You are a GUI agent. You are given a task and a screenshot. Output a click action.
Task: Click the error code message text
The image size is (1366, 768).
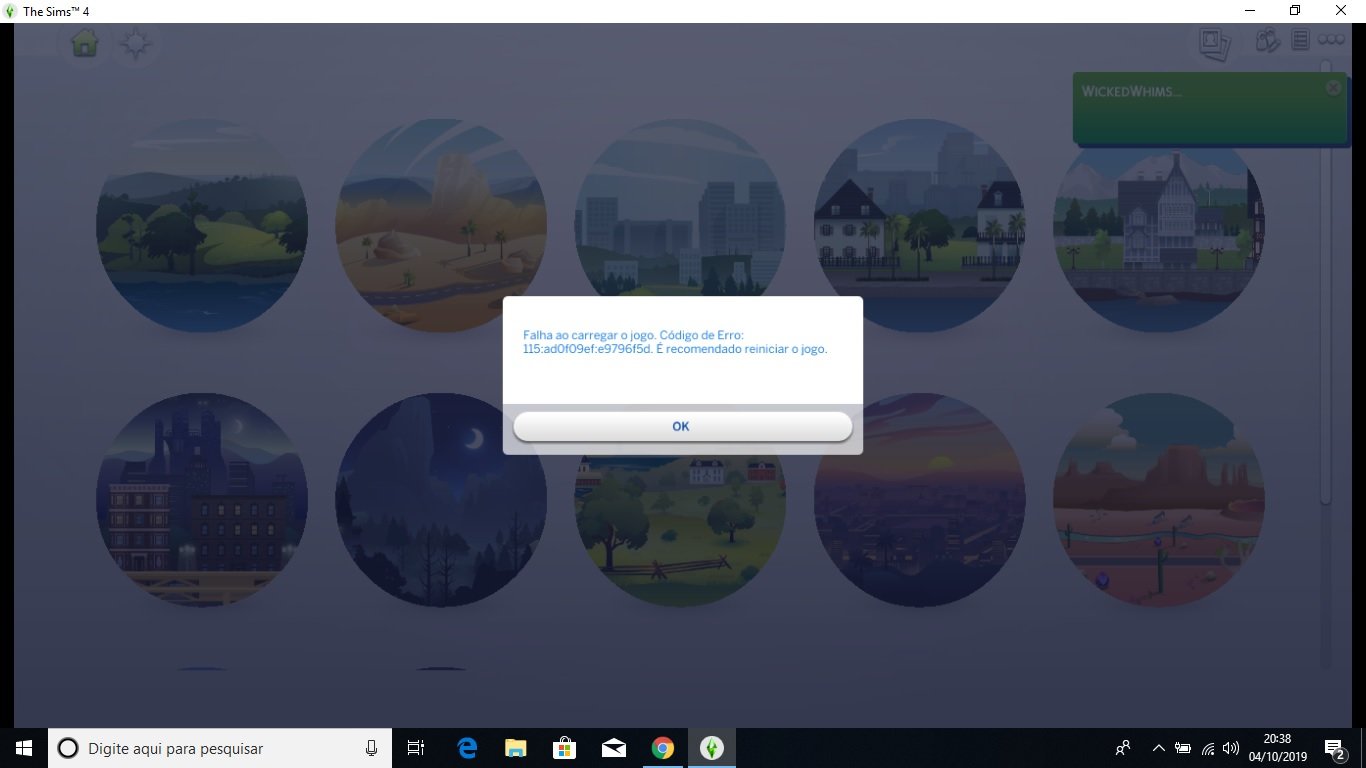point(676,342)
